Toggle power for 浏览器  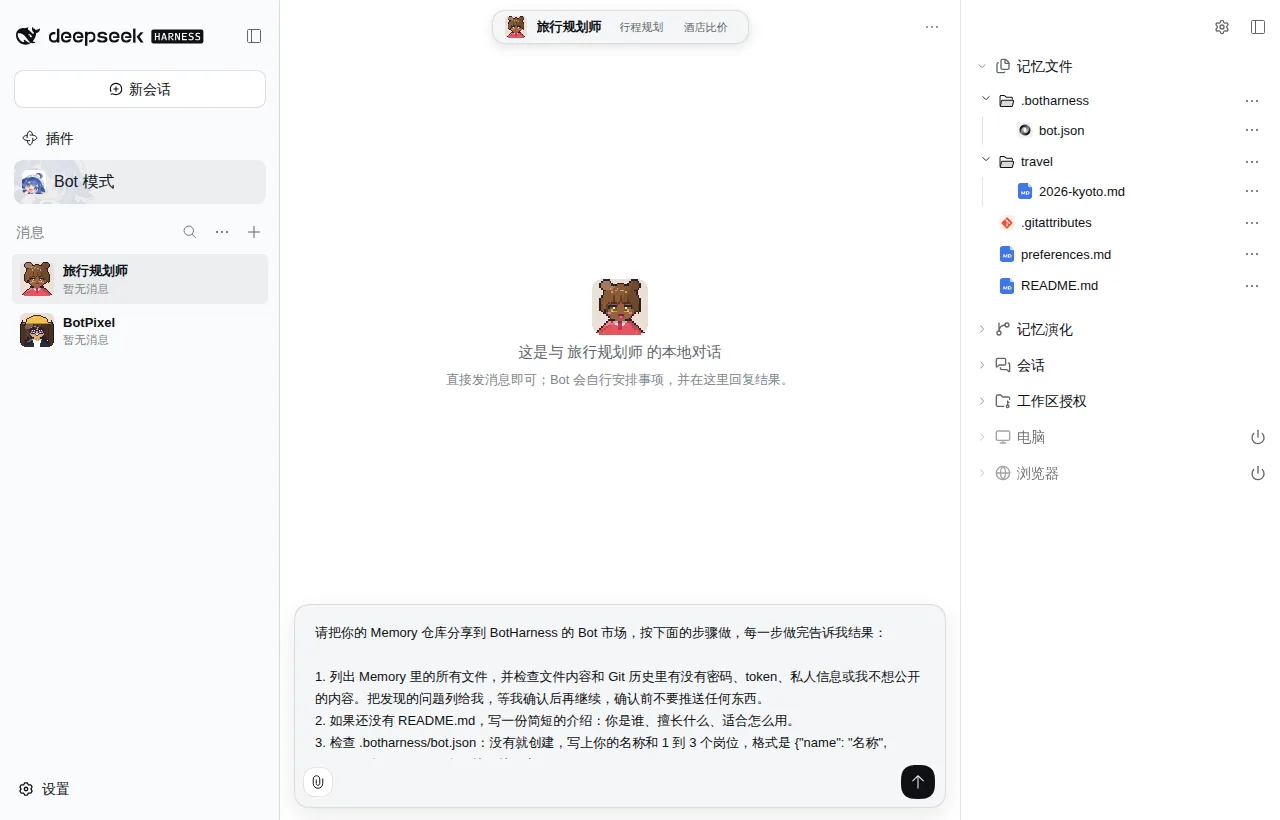tap(1258, 473)
